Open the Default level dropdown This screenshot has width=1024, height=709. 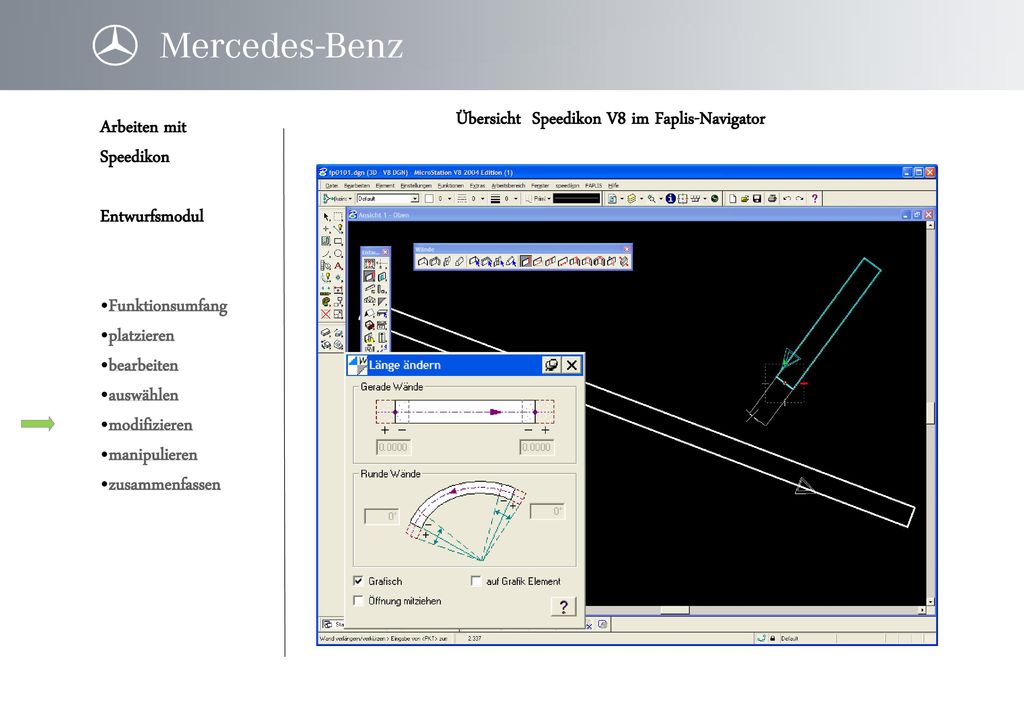[415, 198]
